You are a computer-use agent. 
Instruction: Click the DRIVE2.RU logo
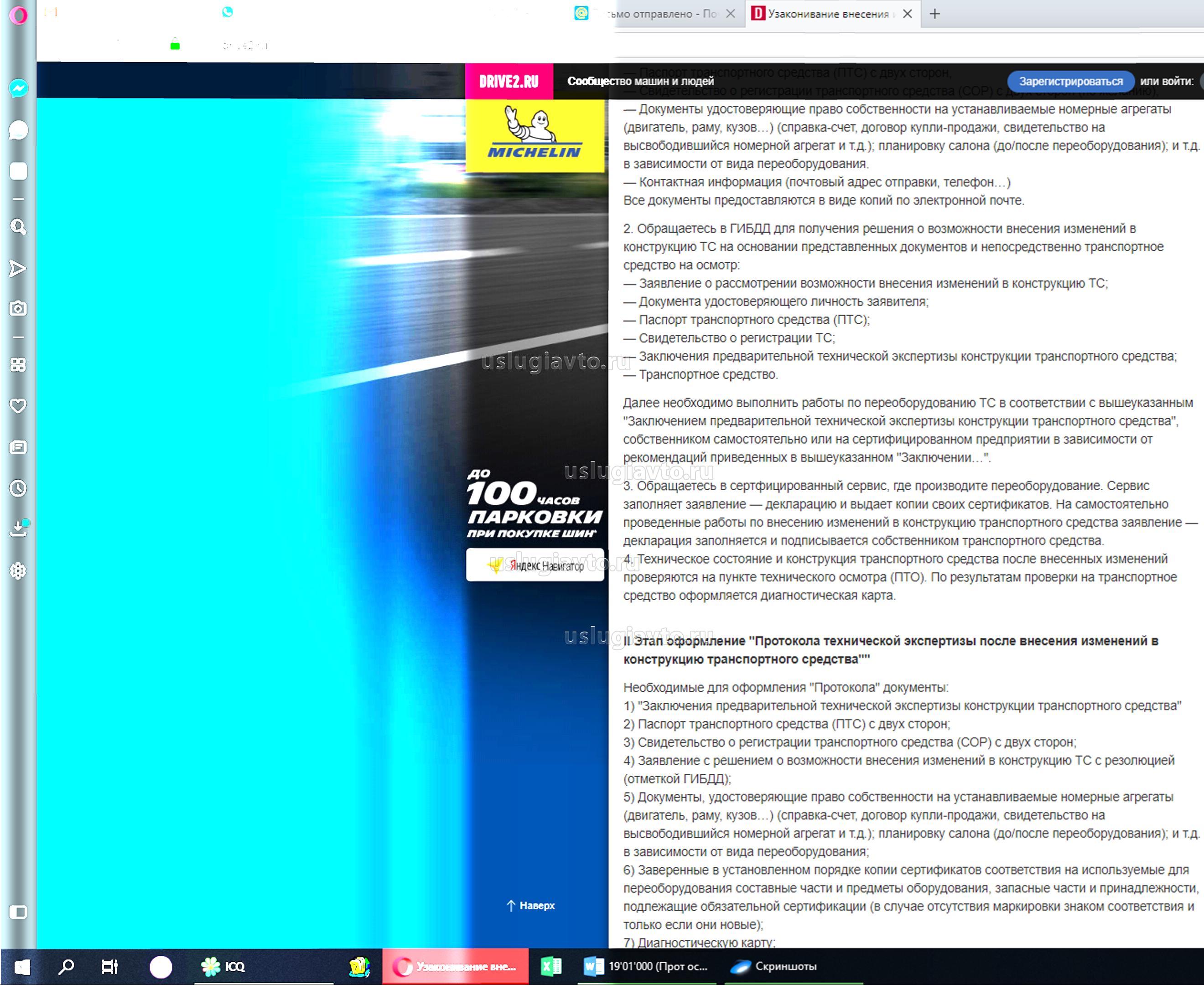tap(509, 82)
